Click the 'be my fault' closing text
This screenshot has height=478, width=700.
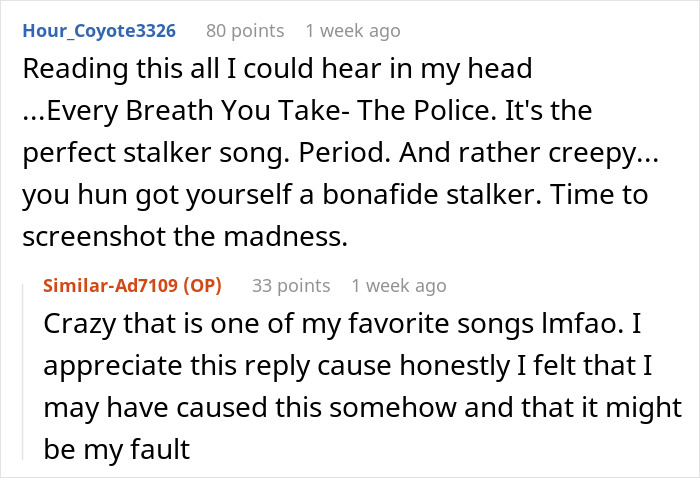117,449
